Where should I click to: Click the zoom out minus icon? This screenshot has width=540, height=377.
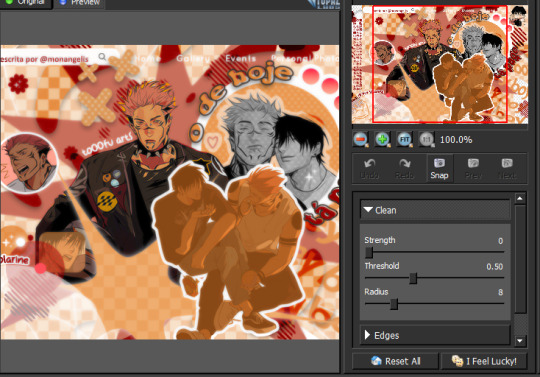pos(361,139)
